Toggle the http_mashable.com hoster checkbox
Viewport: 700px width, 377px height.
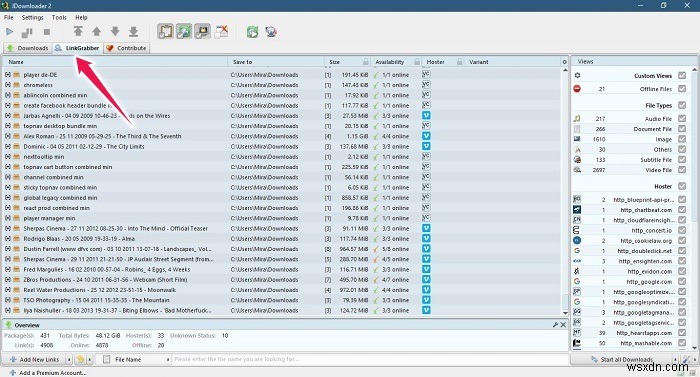(682, 343)
